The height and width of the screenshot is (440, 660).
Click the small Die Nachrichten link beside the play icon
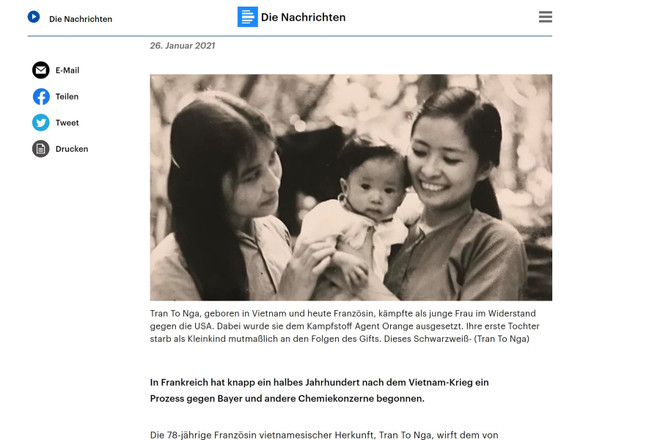pyautogui.click(x=80, y=19)
